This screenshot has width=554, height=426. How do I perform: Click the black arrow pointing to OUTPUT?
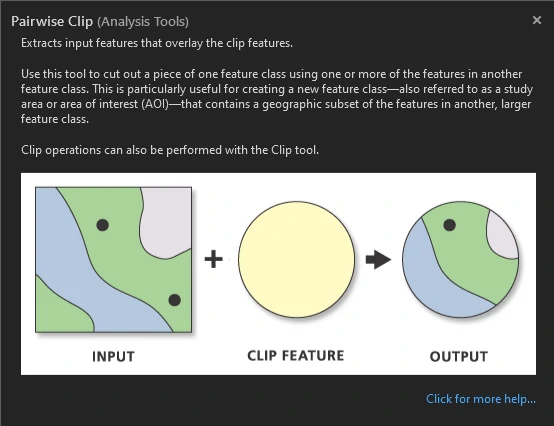click(378, 260)
